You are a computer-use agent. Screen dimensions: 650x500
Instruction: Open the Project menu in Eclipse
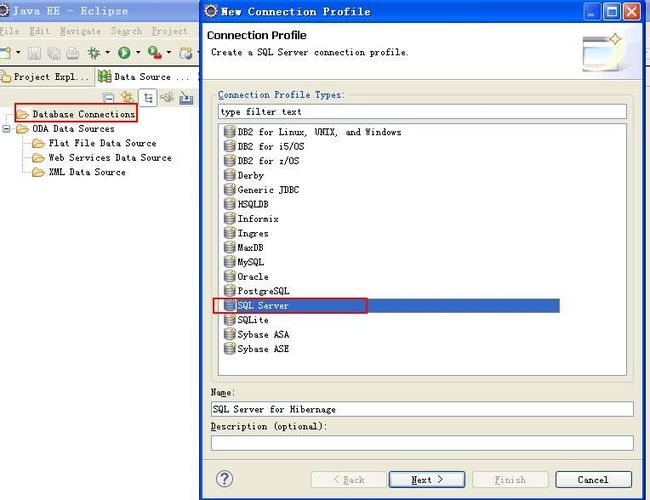tap(170, 31)
